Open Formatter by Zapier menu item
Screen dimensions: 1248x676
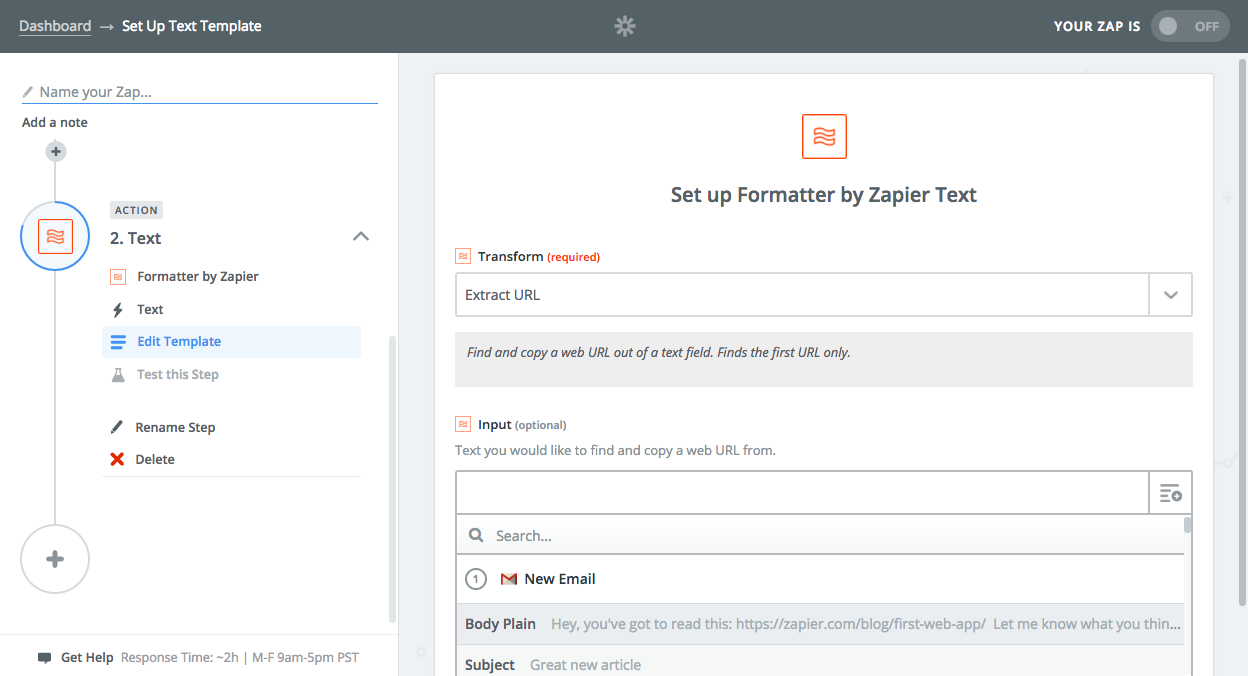pyautogui.click(x=198, y=276)
